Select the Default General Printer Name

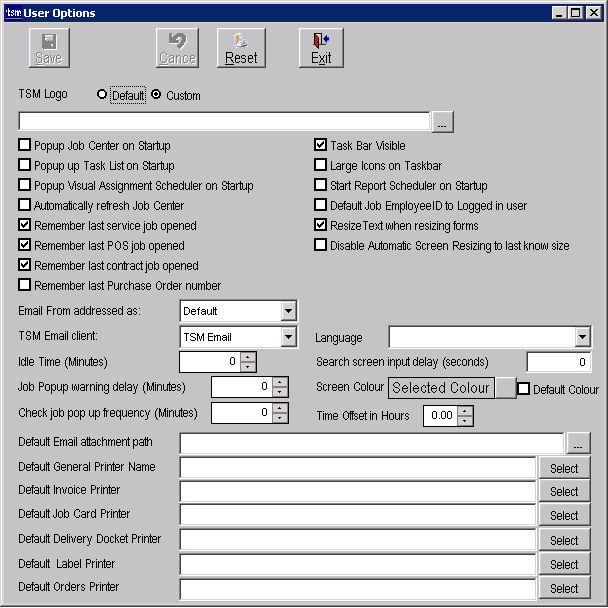(x=564, y=468)
